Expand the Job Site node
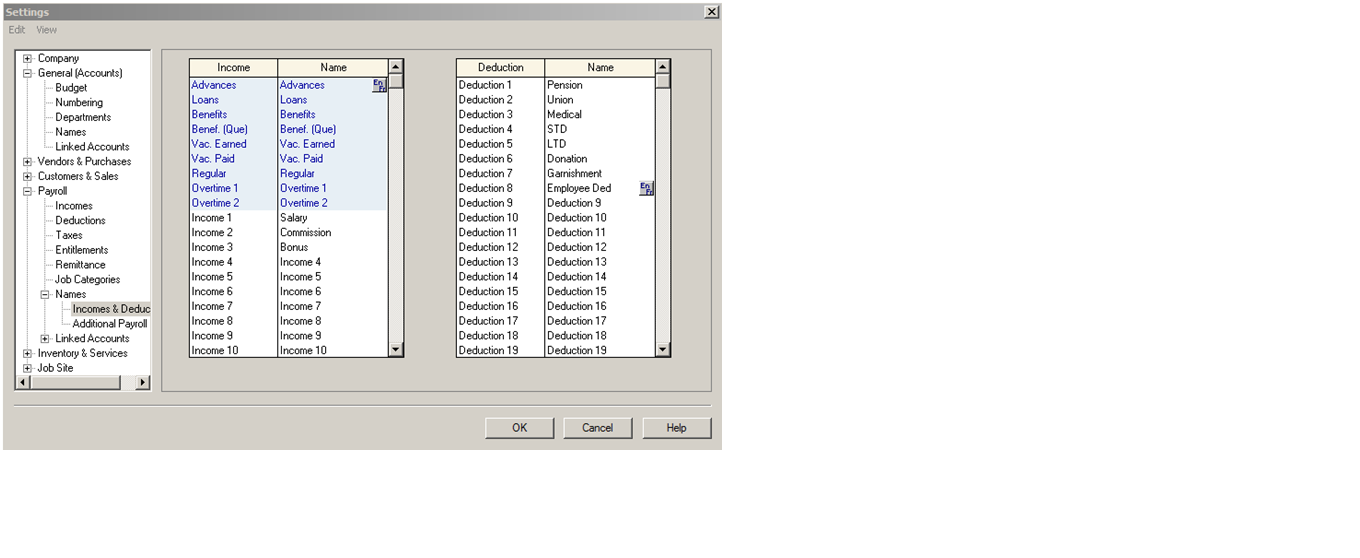The height and width of the screenshot is (558, 1360). click(28, 368)
